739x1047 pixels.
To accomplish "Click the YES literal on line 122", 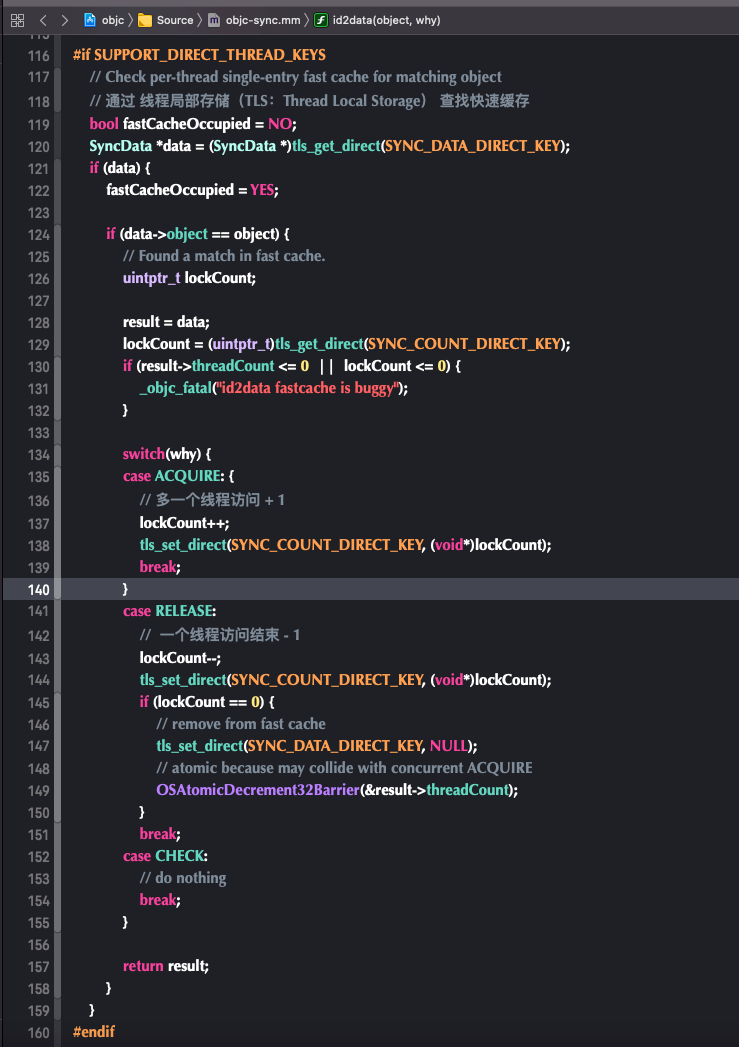I will click(x=262, y=190).
